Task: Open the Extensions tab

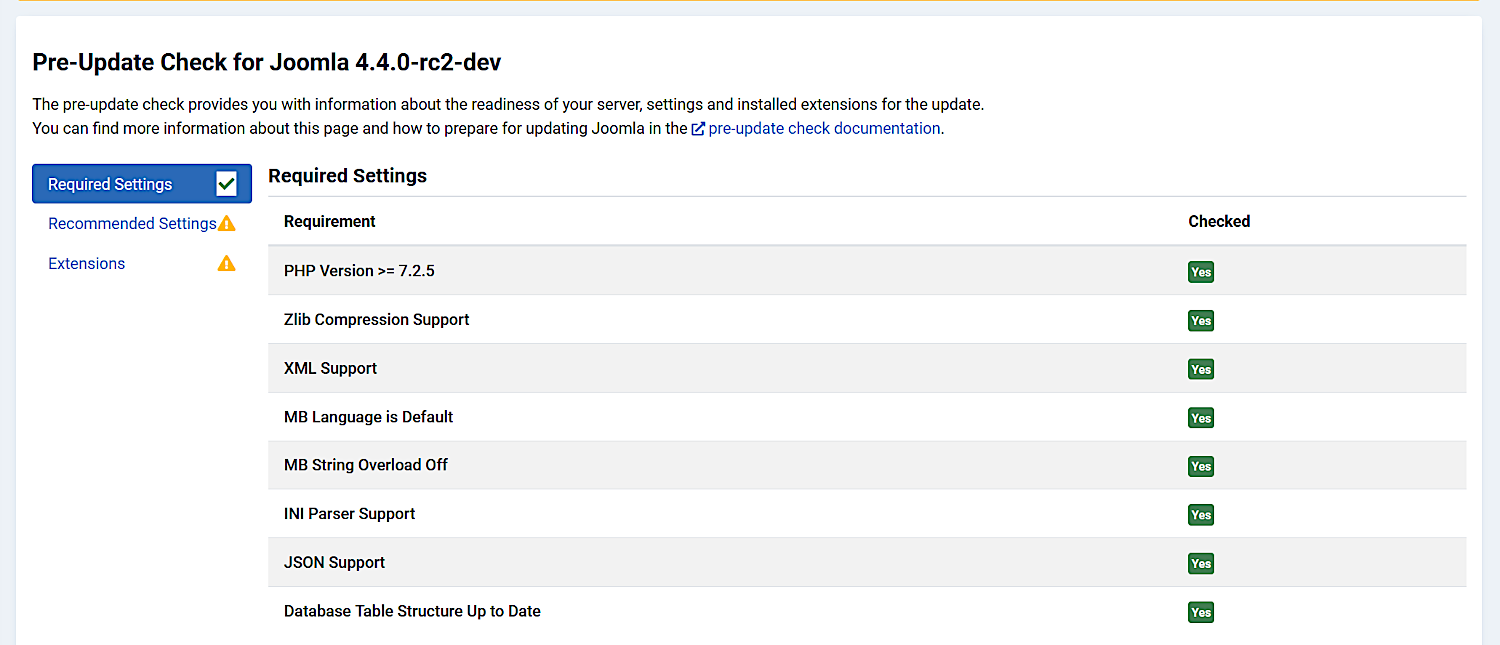Action: pyautogui.click(x=87, y=264)
